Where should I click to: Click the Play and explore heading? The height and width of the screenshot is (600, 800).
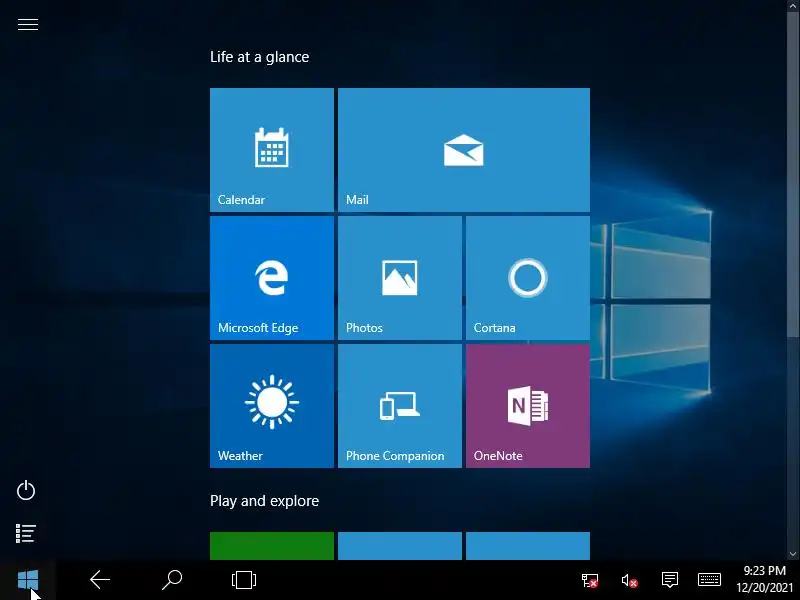[264, 501]
